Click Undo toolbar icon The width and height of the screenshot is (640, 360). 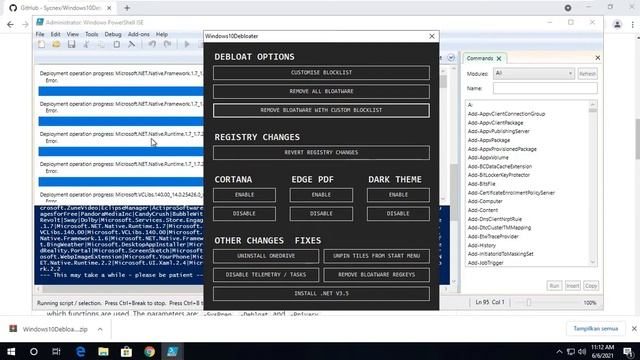pyautogui.click(x=152, y=44)
